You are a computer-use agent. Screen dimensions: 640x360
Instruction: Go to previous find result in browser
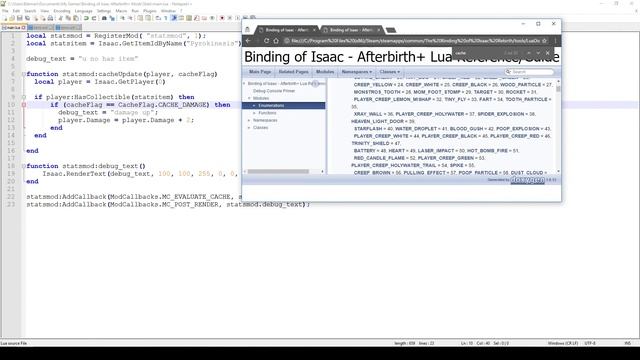[529, 53]
